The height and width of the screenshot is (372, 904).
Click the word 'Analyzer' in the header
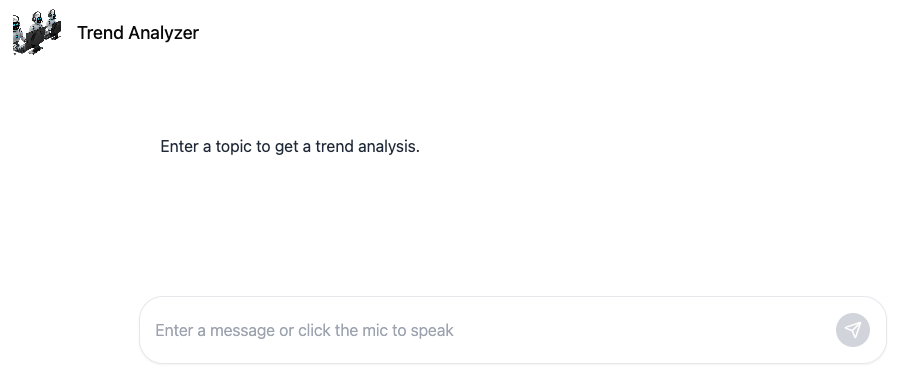[164, 33]
